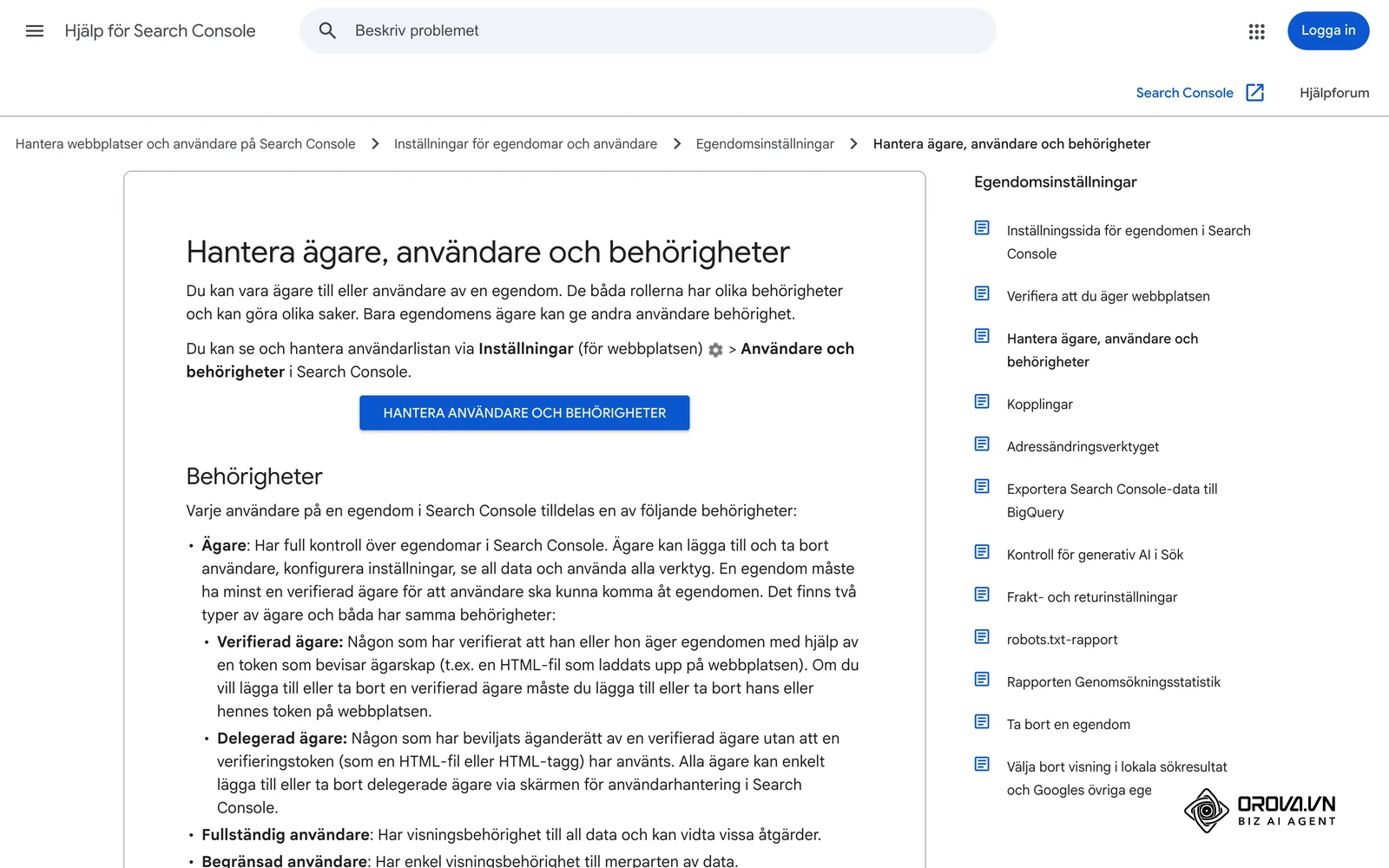Click the settings gear icon in the paragraph
The width and height of the screenshot is (1389, 868).
(x=715, y=350)
